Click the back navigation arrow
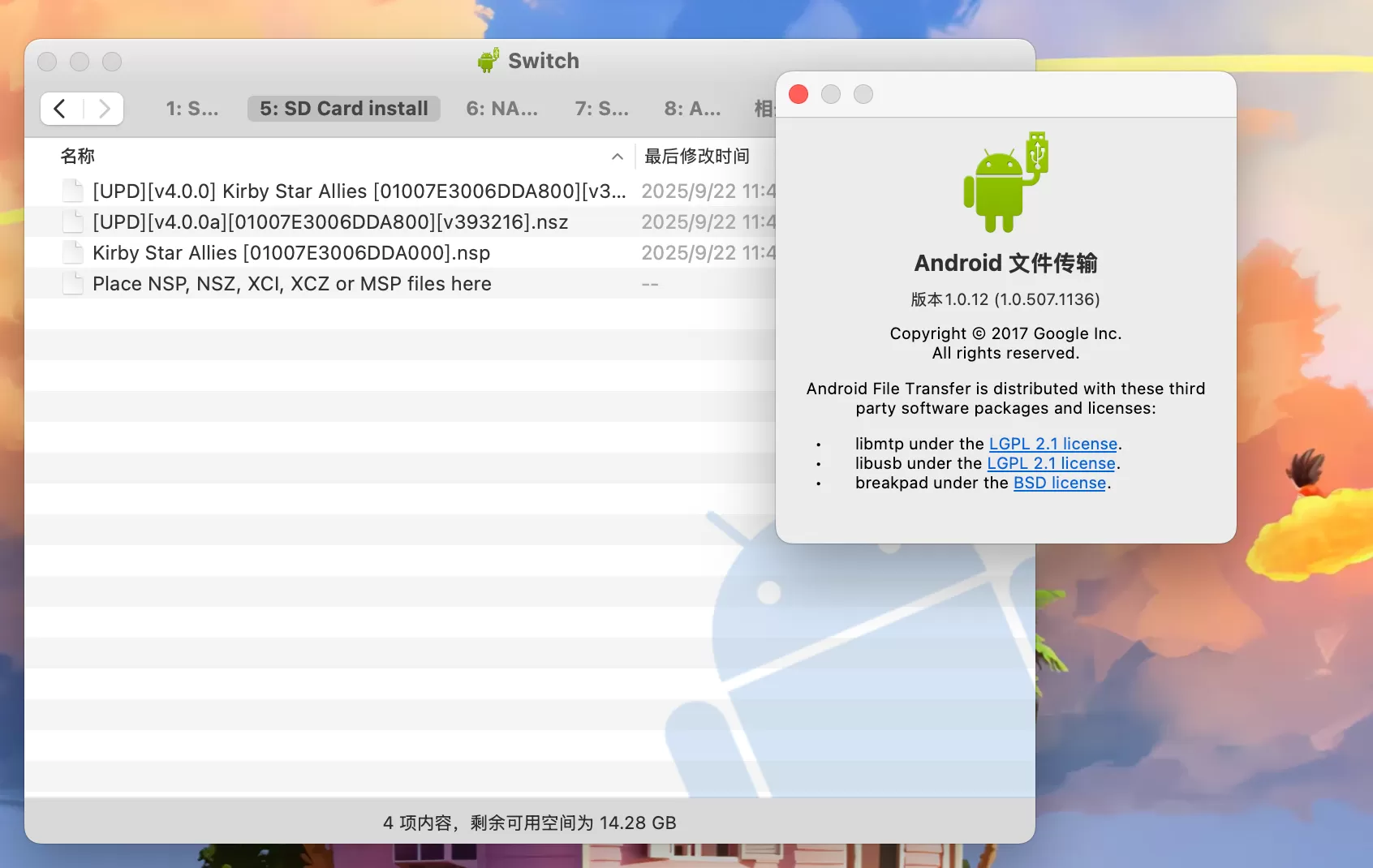Viewport: 1373px width, 868px height. 59,108
